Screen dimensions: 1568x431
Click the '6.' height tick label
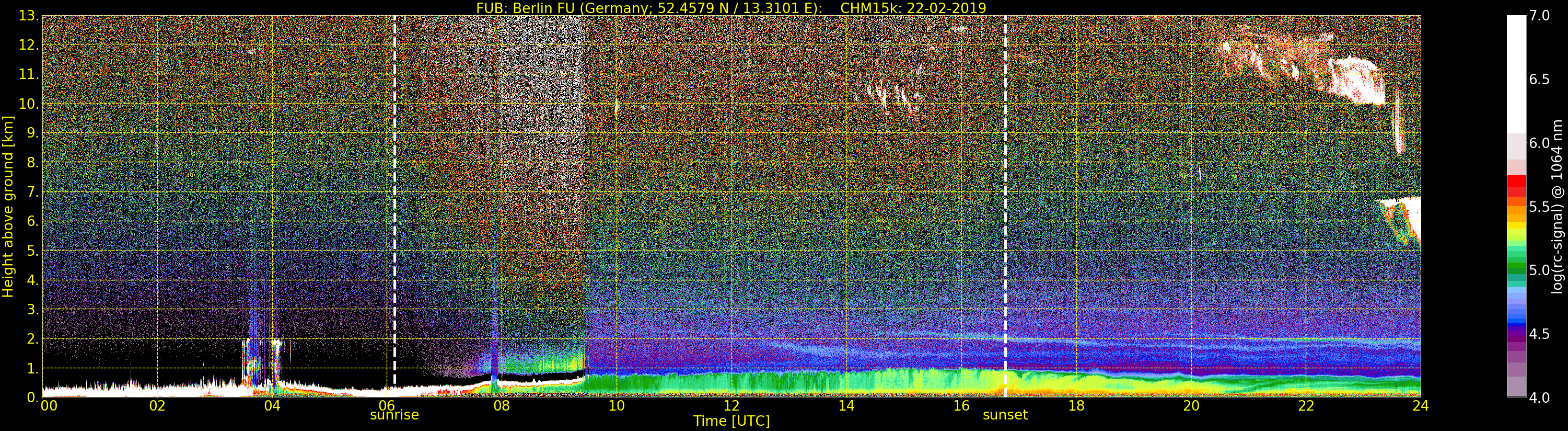click(x=33, y=221)
